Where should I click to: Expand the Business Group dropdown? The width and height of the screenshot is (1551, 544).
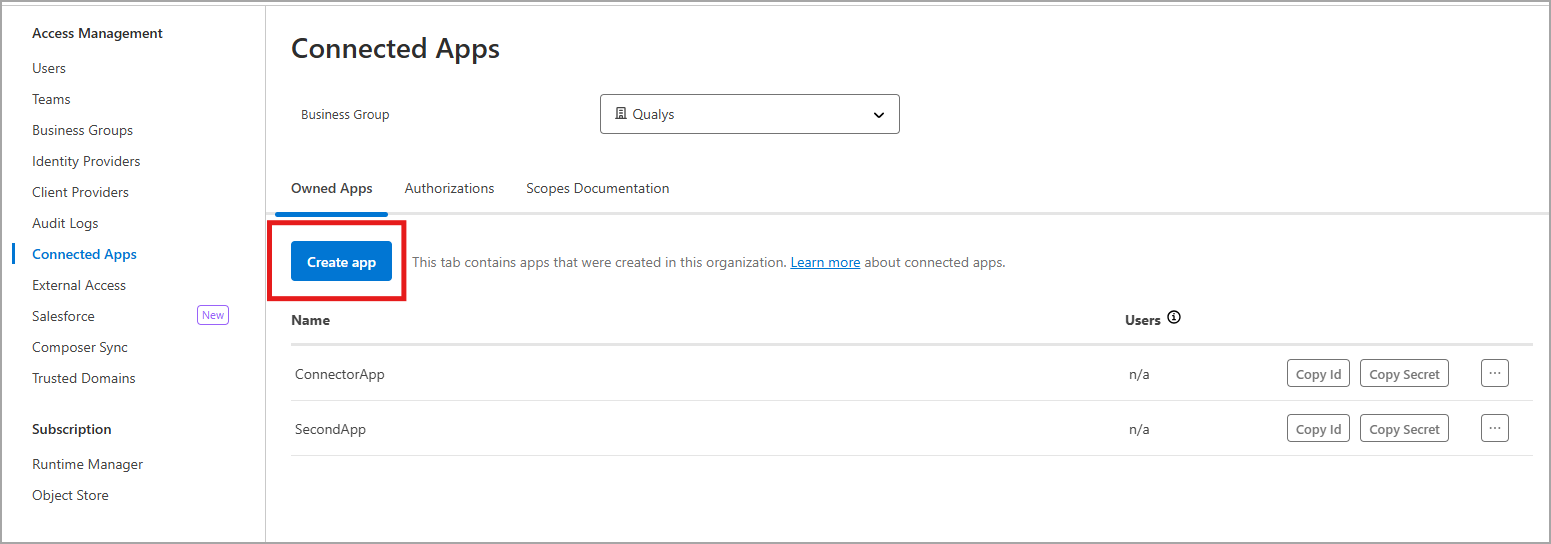[749, 114]
